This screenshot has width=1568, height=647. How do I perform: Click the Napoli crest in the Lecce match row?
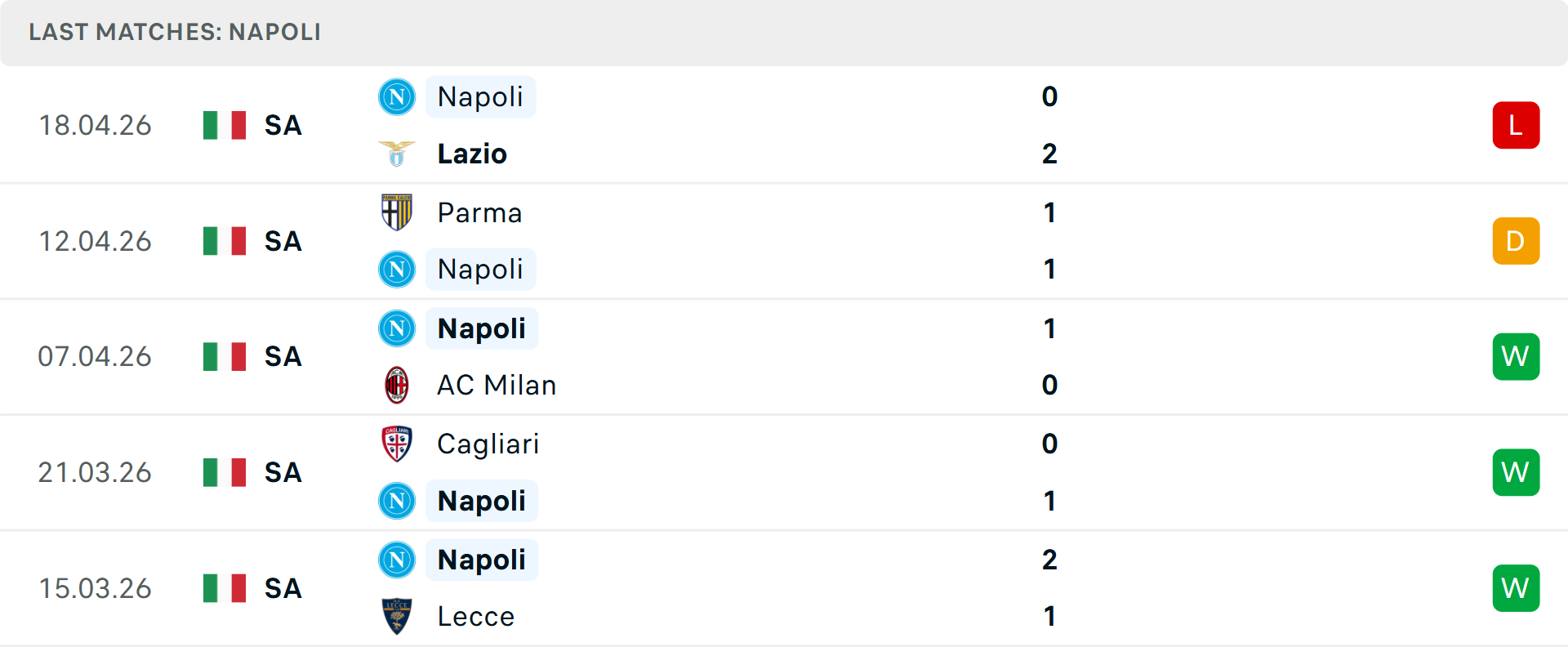click(397, 560)
